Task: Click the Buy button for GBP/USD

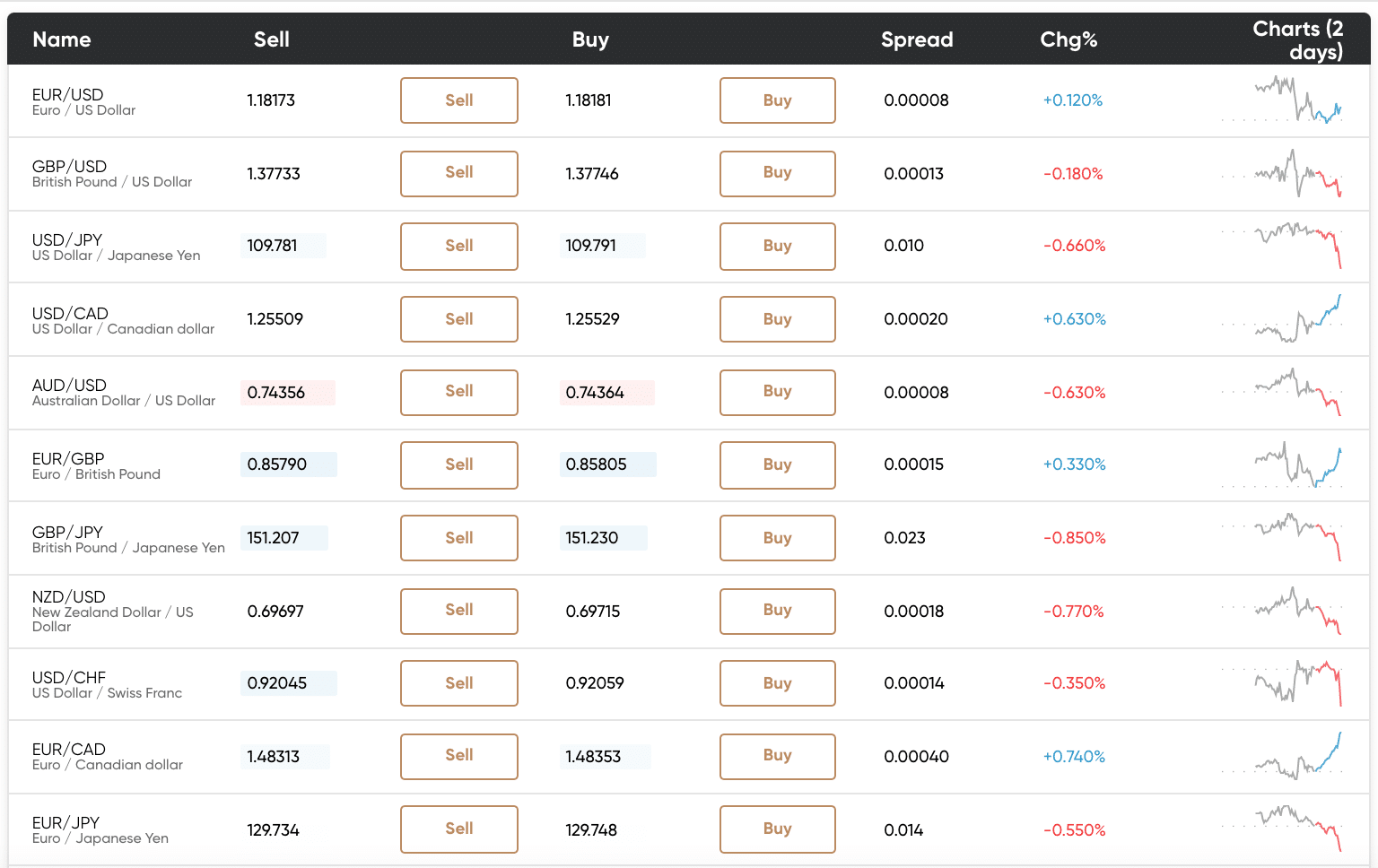Action: [777, 173]
